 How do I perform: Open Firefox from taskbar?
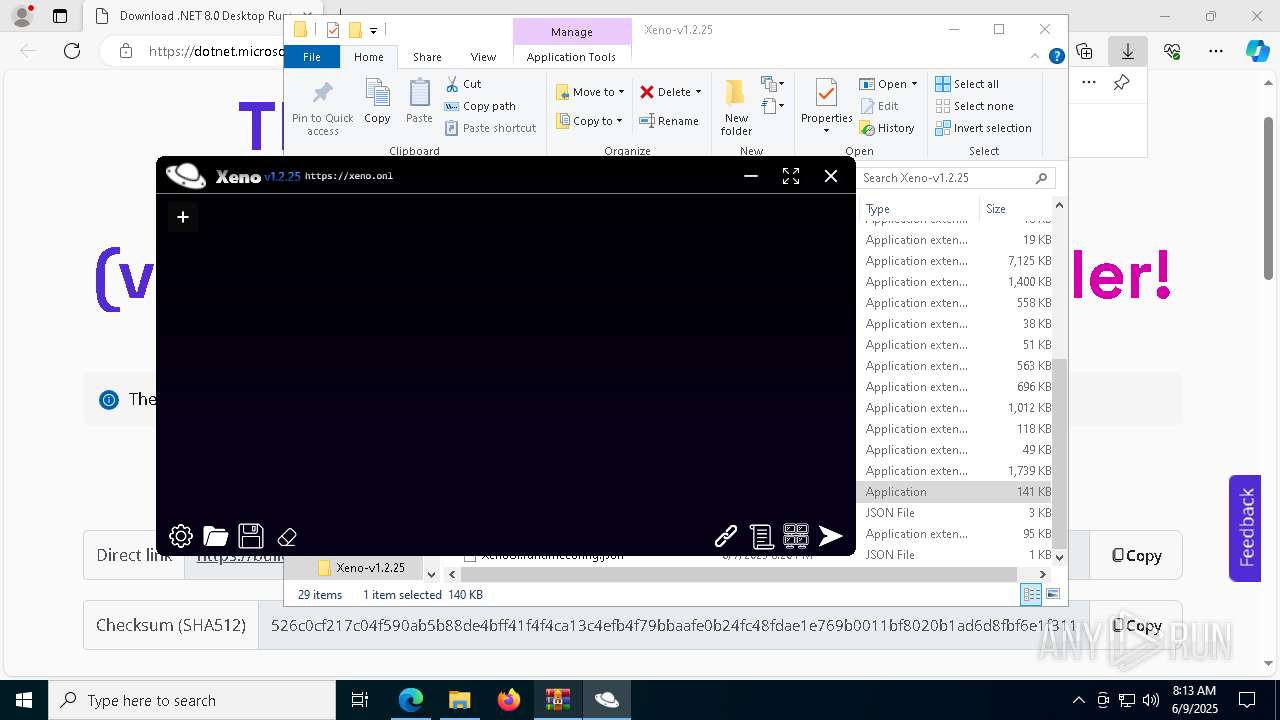[509, 700]
